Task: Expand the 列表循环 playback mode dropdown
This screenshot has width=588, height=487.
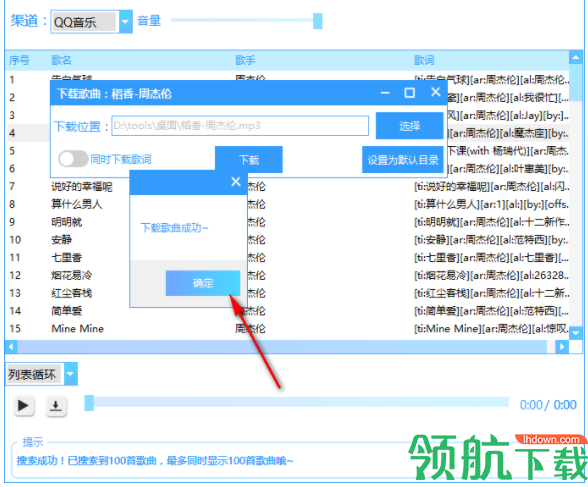Action: 70,374
